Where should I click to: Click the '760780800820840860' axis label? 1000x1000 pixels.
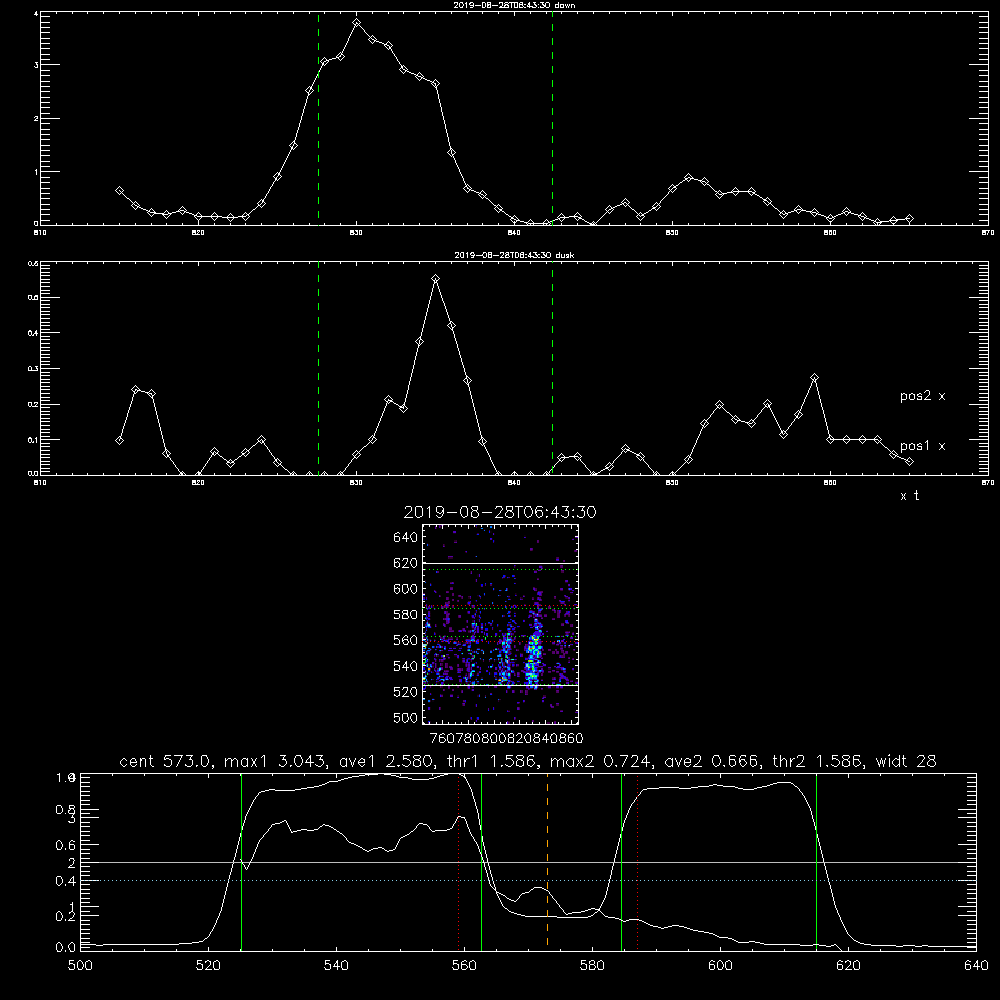[x=507, y=738]
